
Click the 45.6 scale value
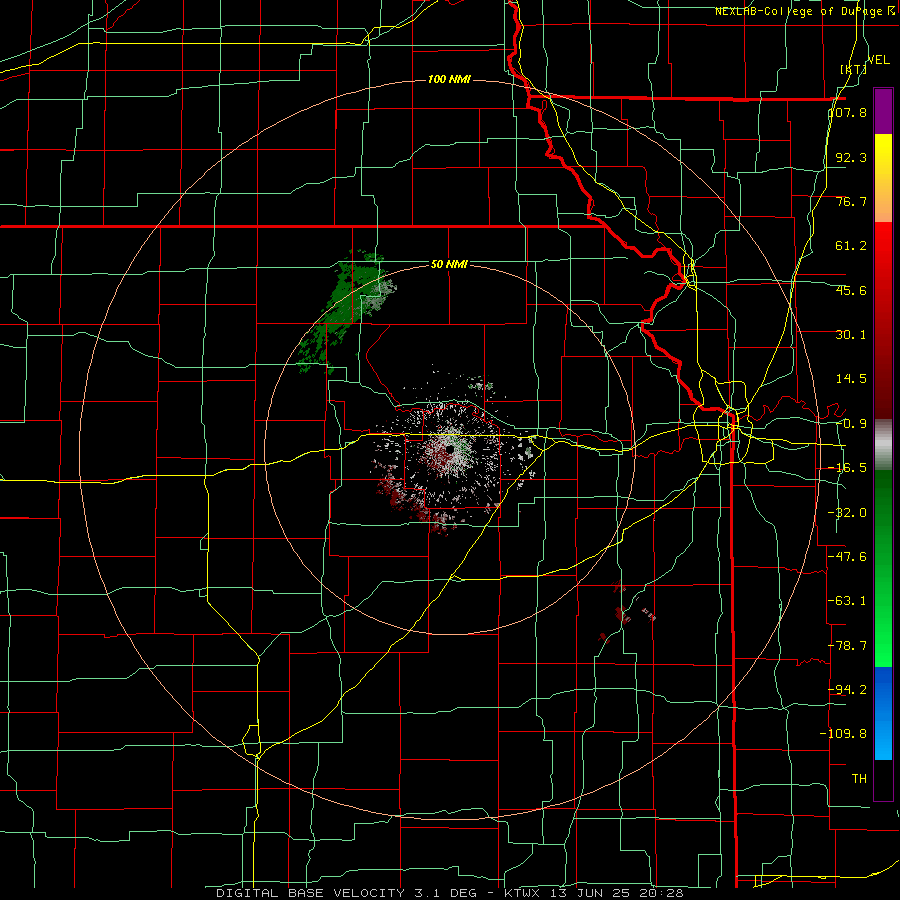pyautogui.click(x=851, y=290)
